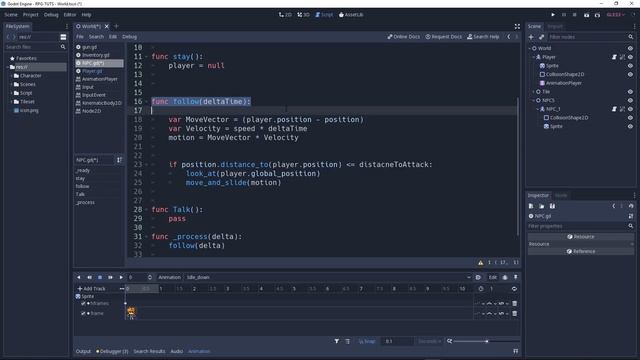Click the Animation tools button
This screenshot has height=360, width=640.
tap(169, 278)
